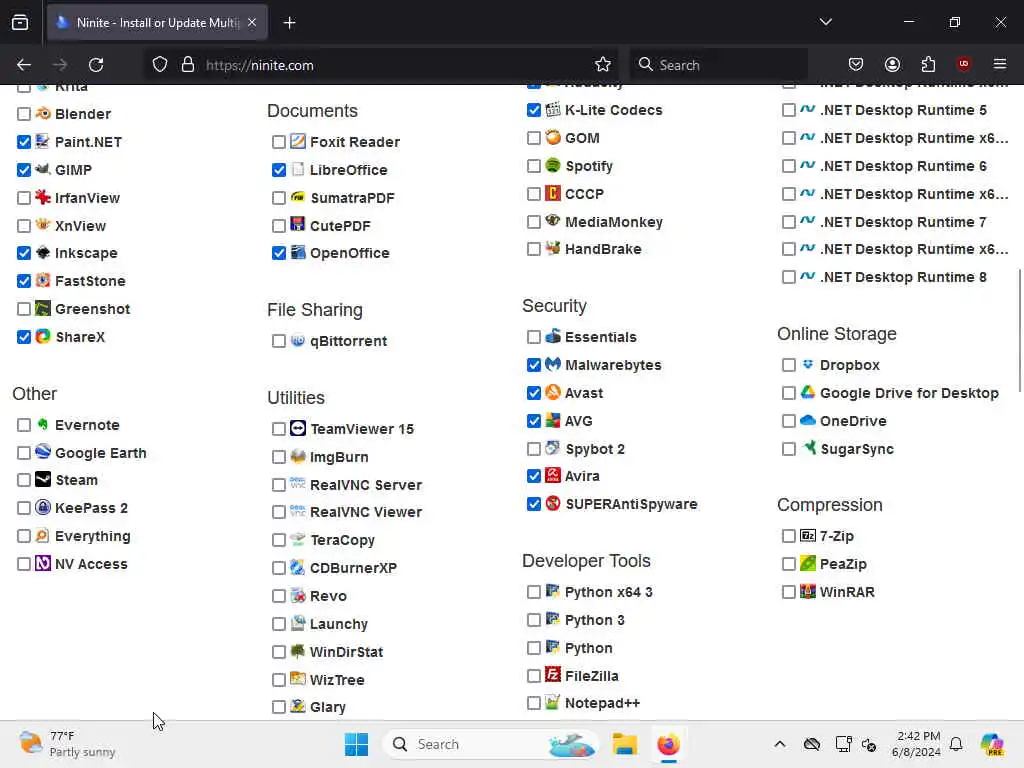Viewport: 1024px width, 768px height.
Task: Uncheck the SUPERAntiSpyware checkbox
Action: click(x=534, y=504)
